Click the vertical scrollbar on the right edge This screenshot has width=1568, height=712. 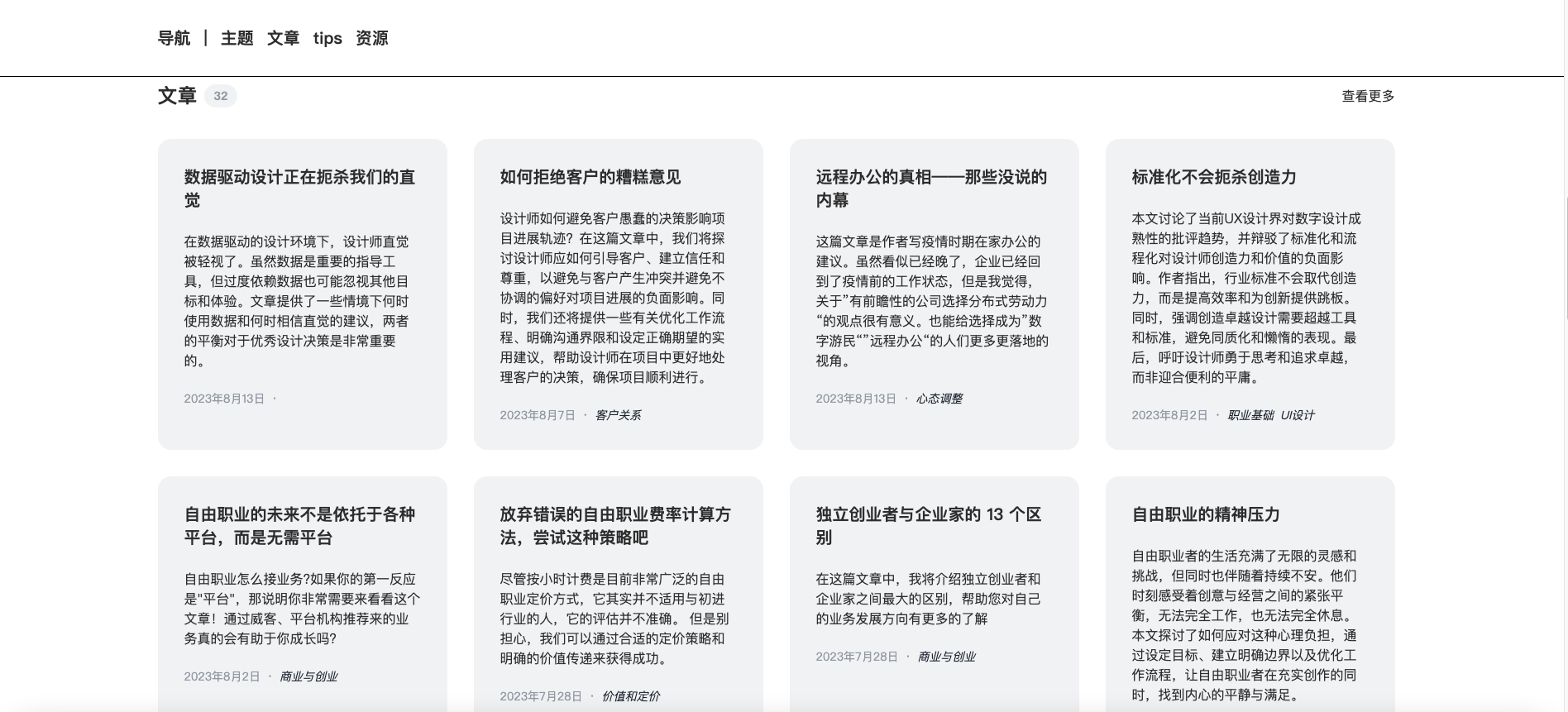click(x=1566, y=258)
